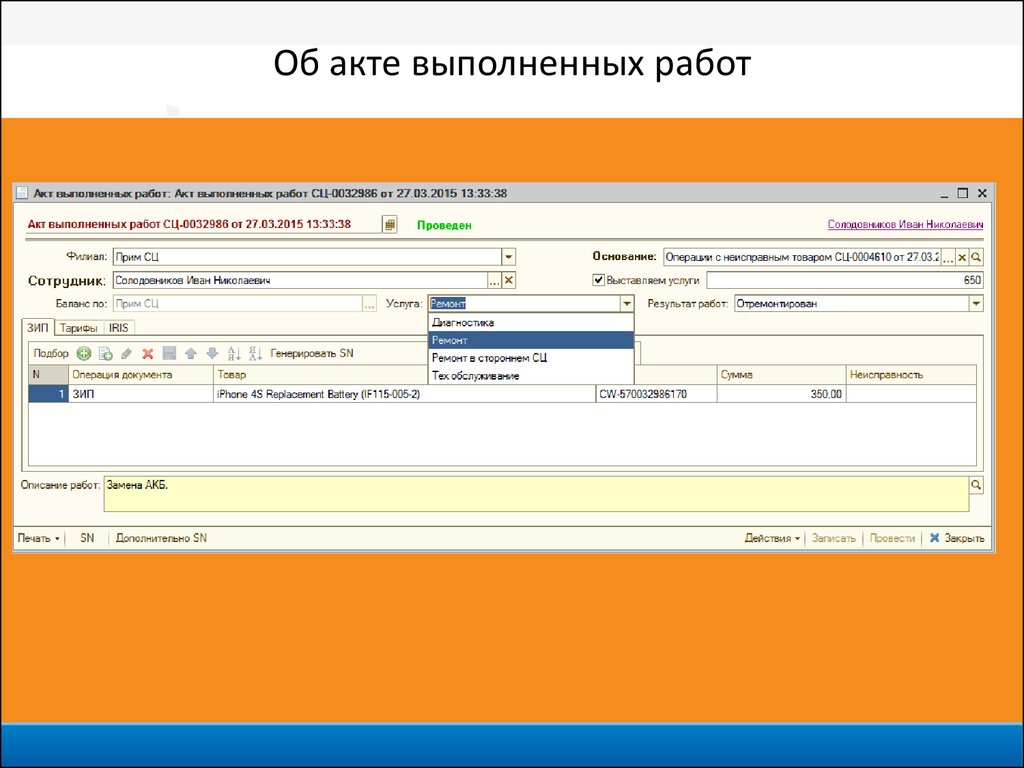Toggle the Услуга dropdown arrow

(x=627, y=304)
